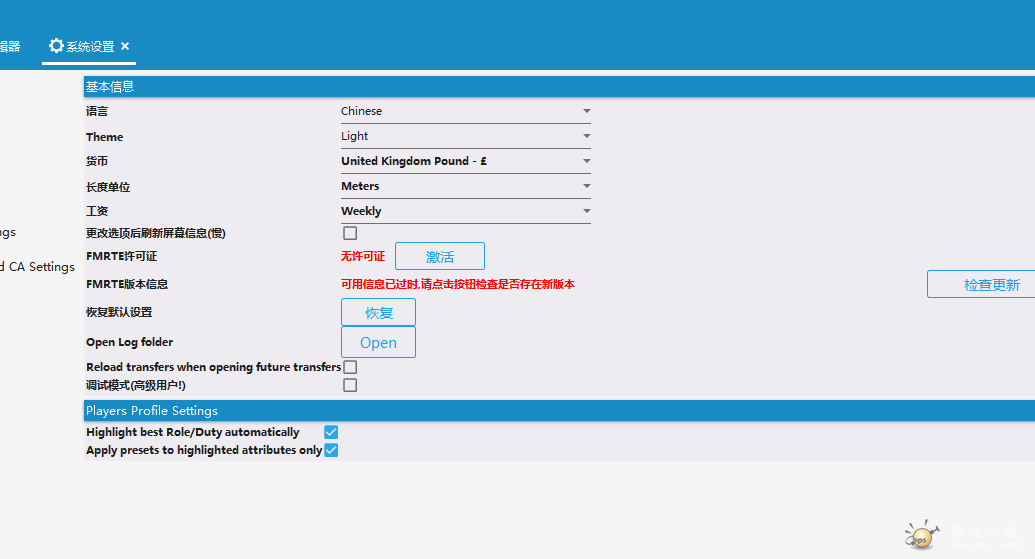Disable Apply presets to highlighted attributes only

click(x=331, y=450)
